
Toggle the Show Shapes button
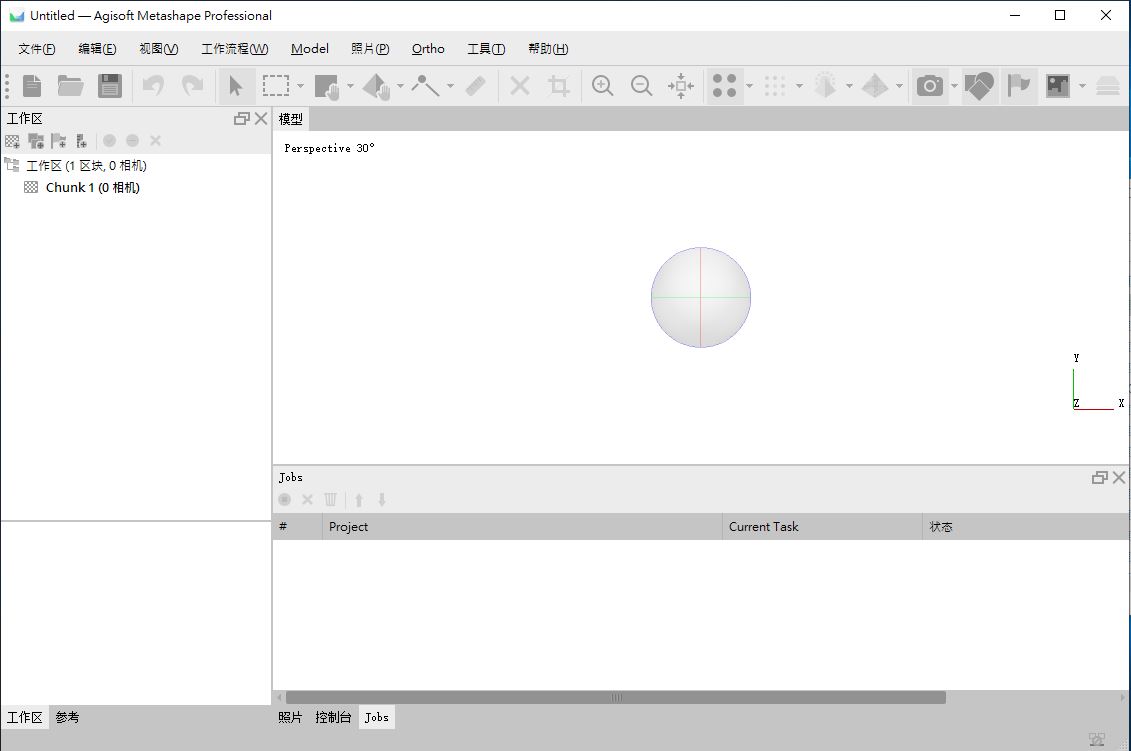(x=979, y=86)
